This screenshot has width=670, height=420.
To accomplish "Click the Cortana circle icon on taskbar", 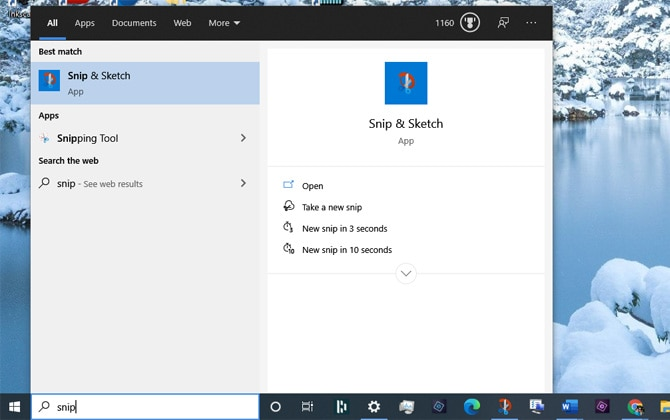I will (276, 407).
